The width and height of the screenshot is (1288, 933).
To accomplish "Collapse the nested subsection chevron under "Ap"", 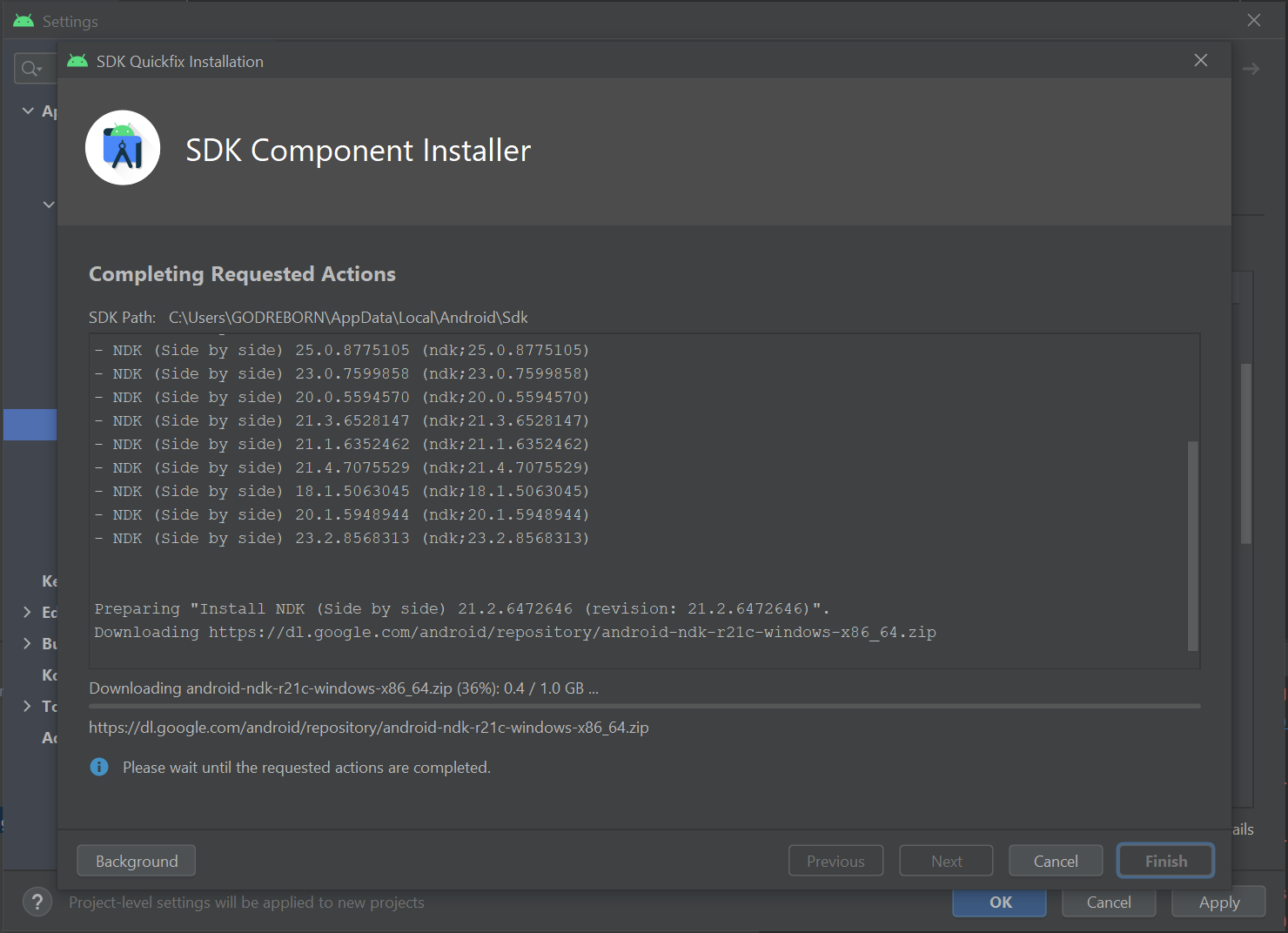I will click(x=49, y=205).
